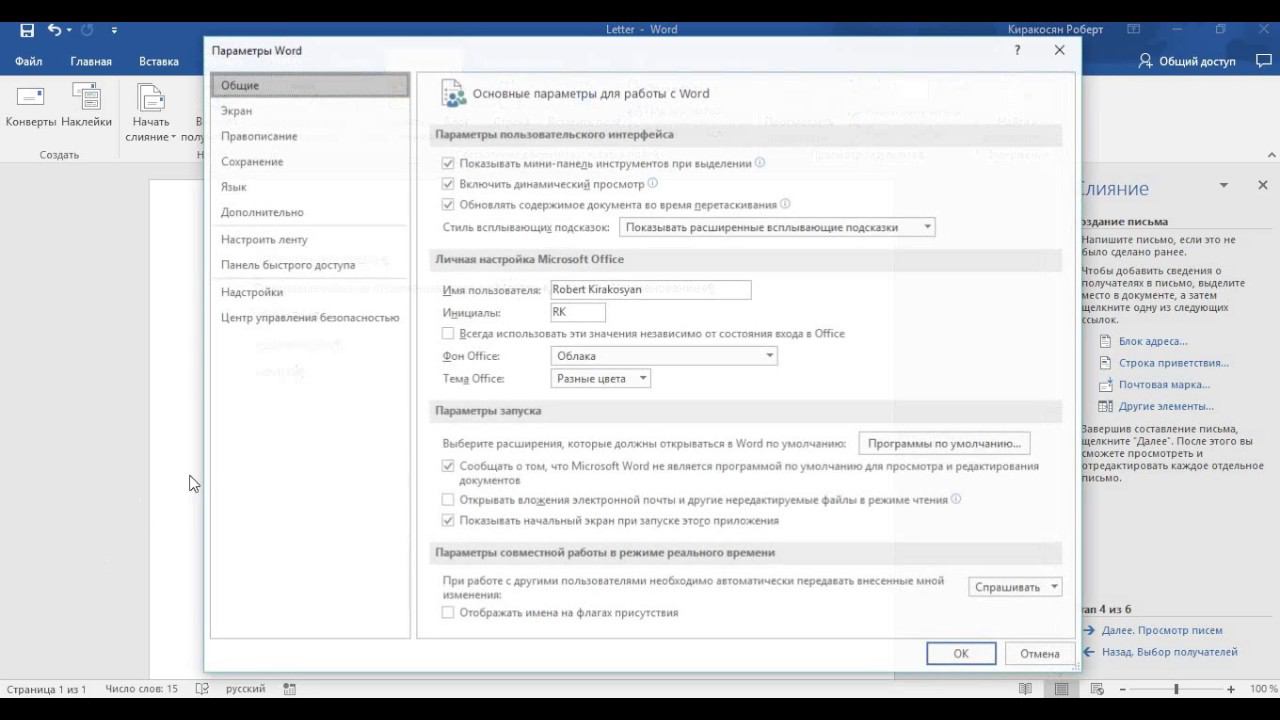Open the Фон Office dropdown

coord(664,356)
